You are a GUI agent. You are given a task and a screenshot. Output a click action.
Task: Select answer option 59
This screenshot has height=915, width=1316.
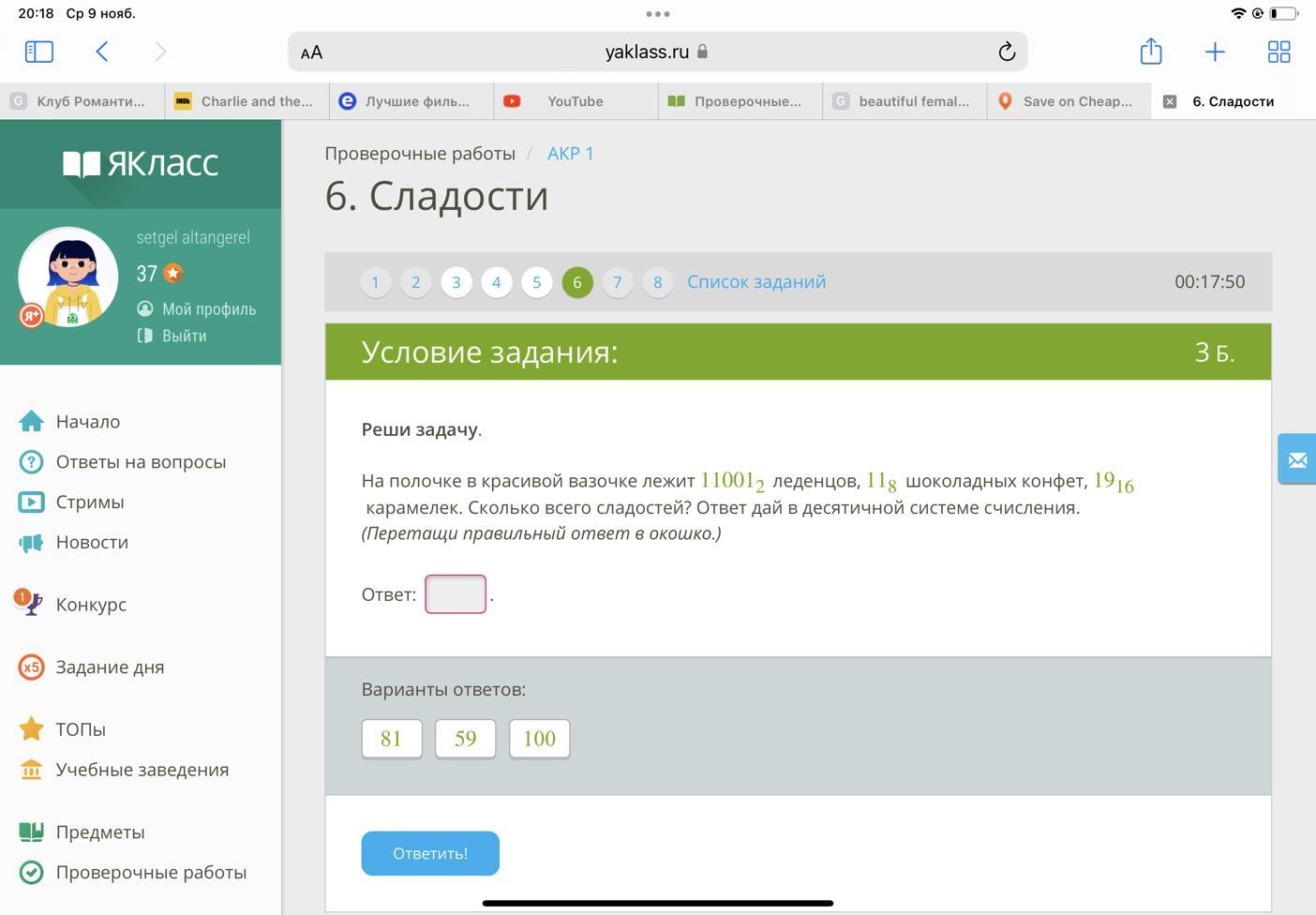click(x=465, y=739)
